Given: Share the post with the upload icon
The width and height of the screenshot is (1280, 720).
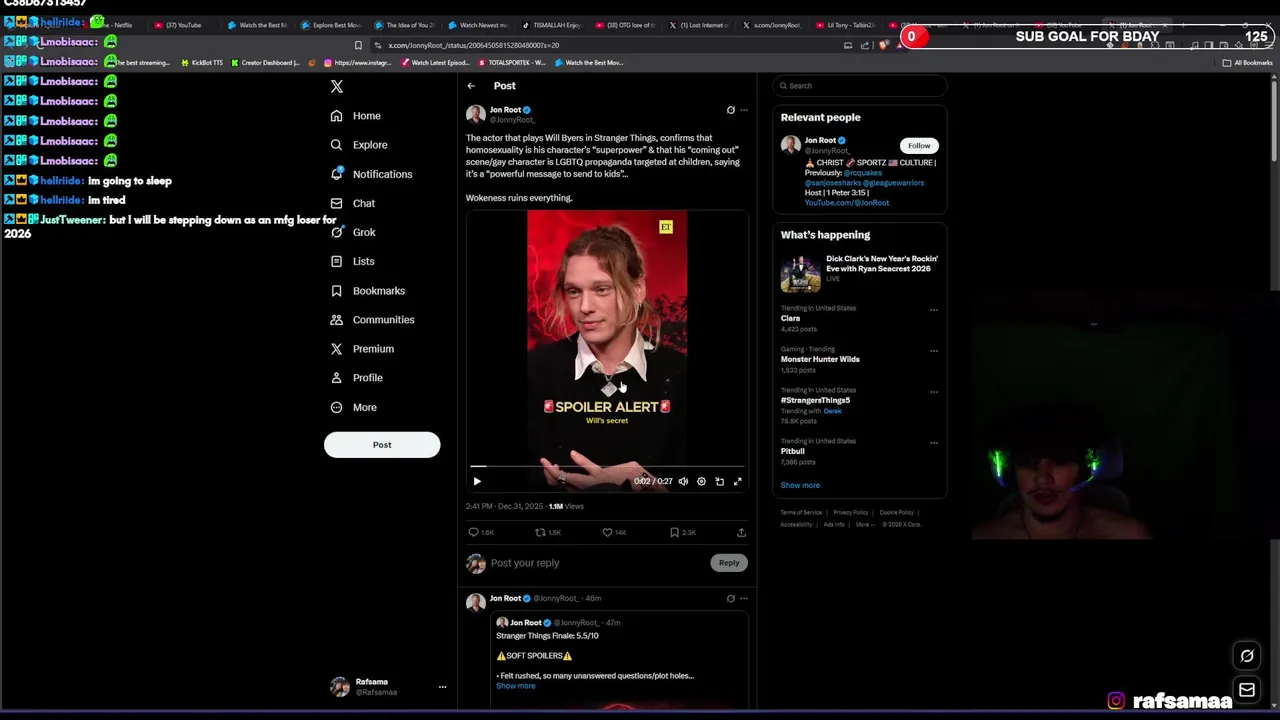Looking at the screenshot, I should click(x=741, y=532).
